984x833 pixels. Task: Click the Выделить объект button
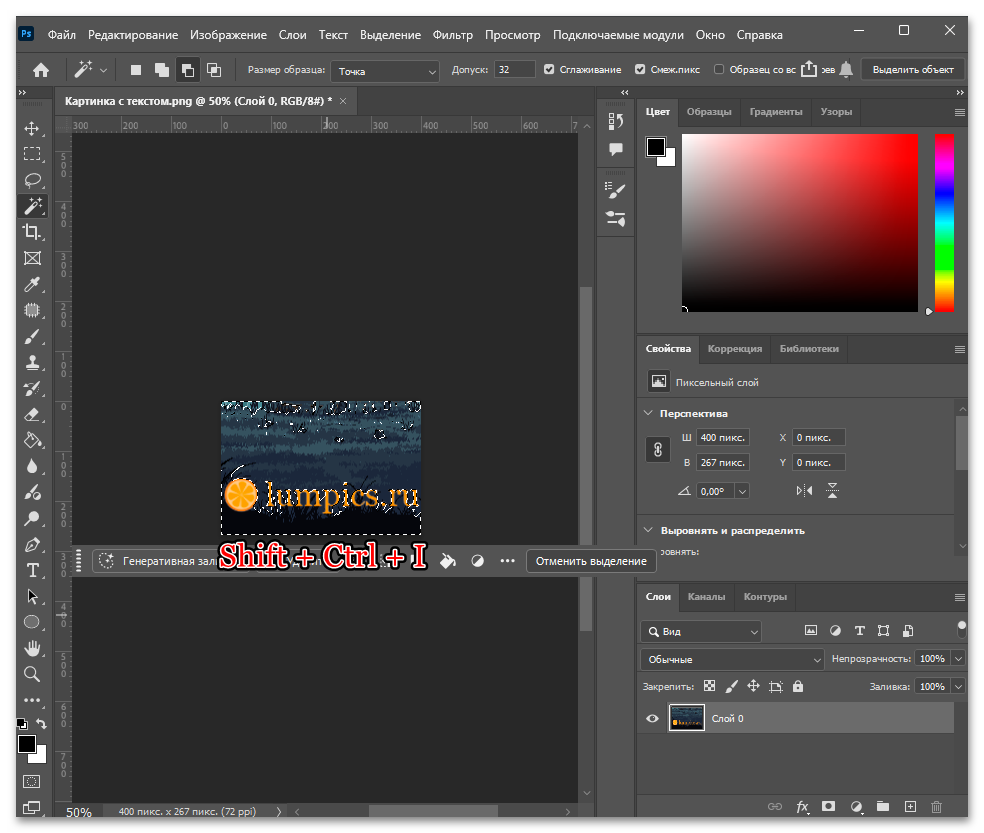[912, 70]
